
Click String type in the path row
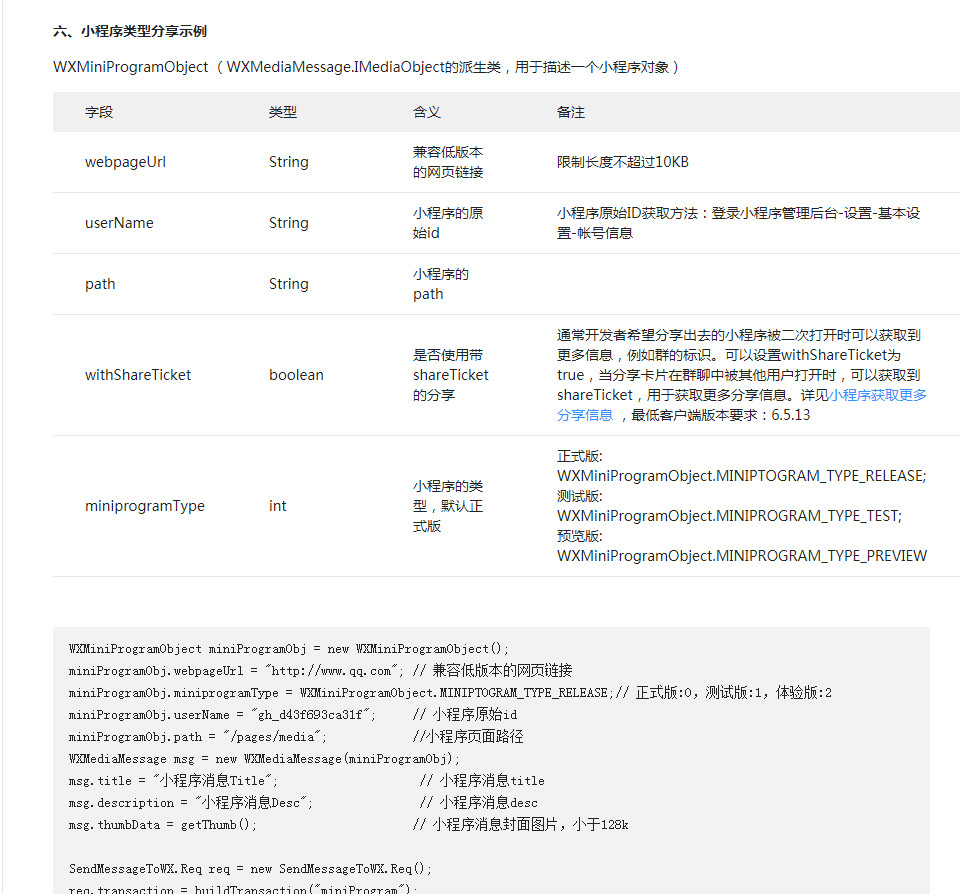point(289,284)
